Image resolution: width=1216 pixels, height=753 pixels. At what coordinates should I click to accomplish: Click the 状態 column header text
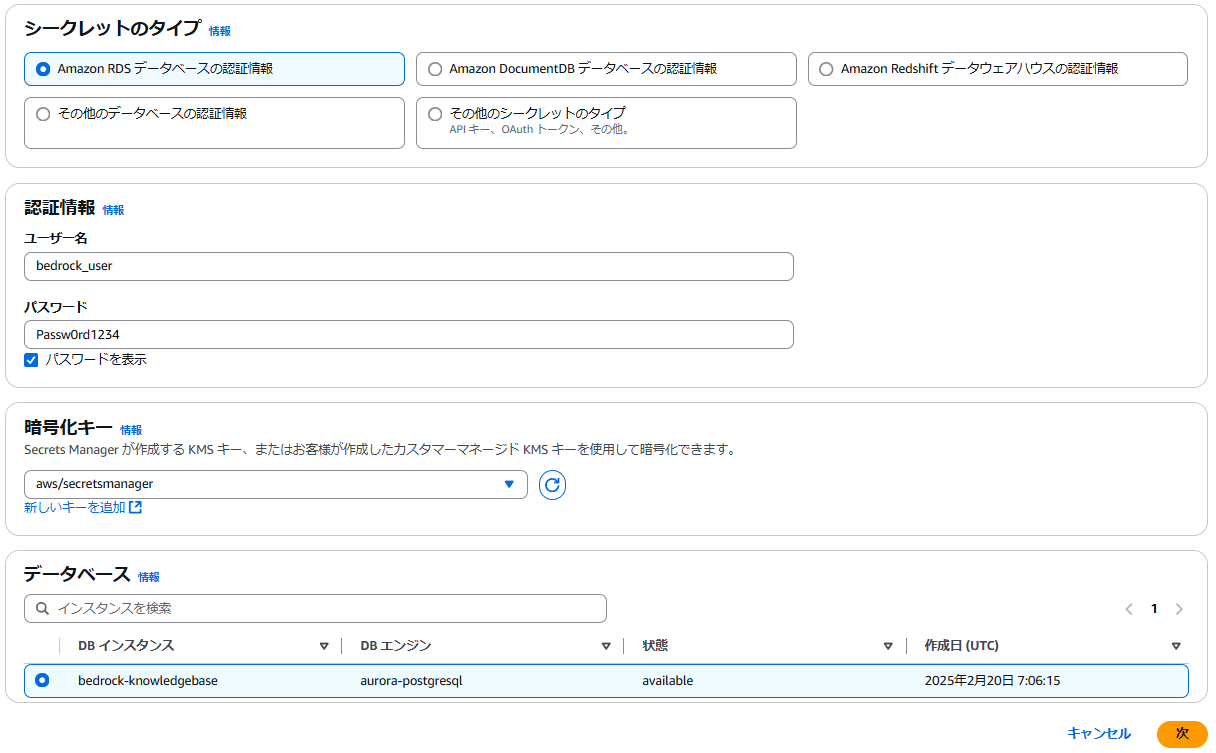[655, 646]
